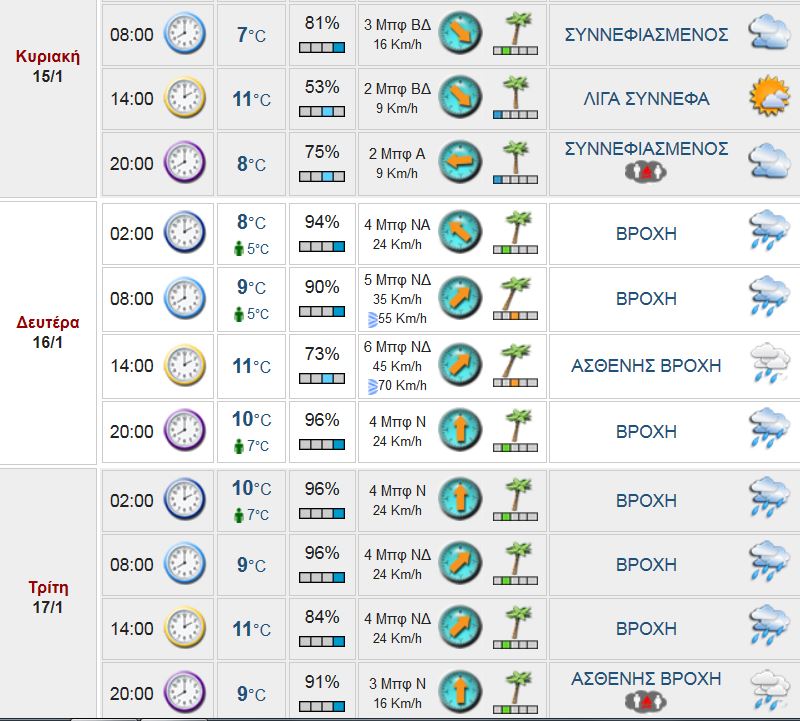Select the Τρίτη 17/1 day label
The height and width of the screenshot is (721, 800).
click(48, 596)
